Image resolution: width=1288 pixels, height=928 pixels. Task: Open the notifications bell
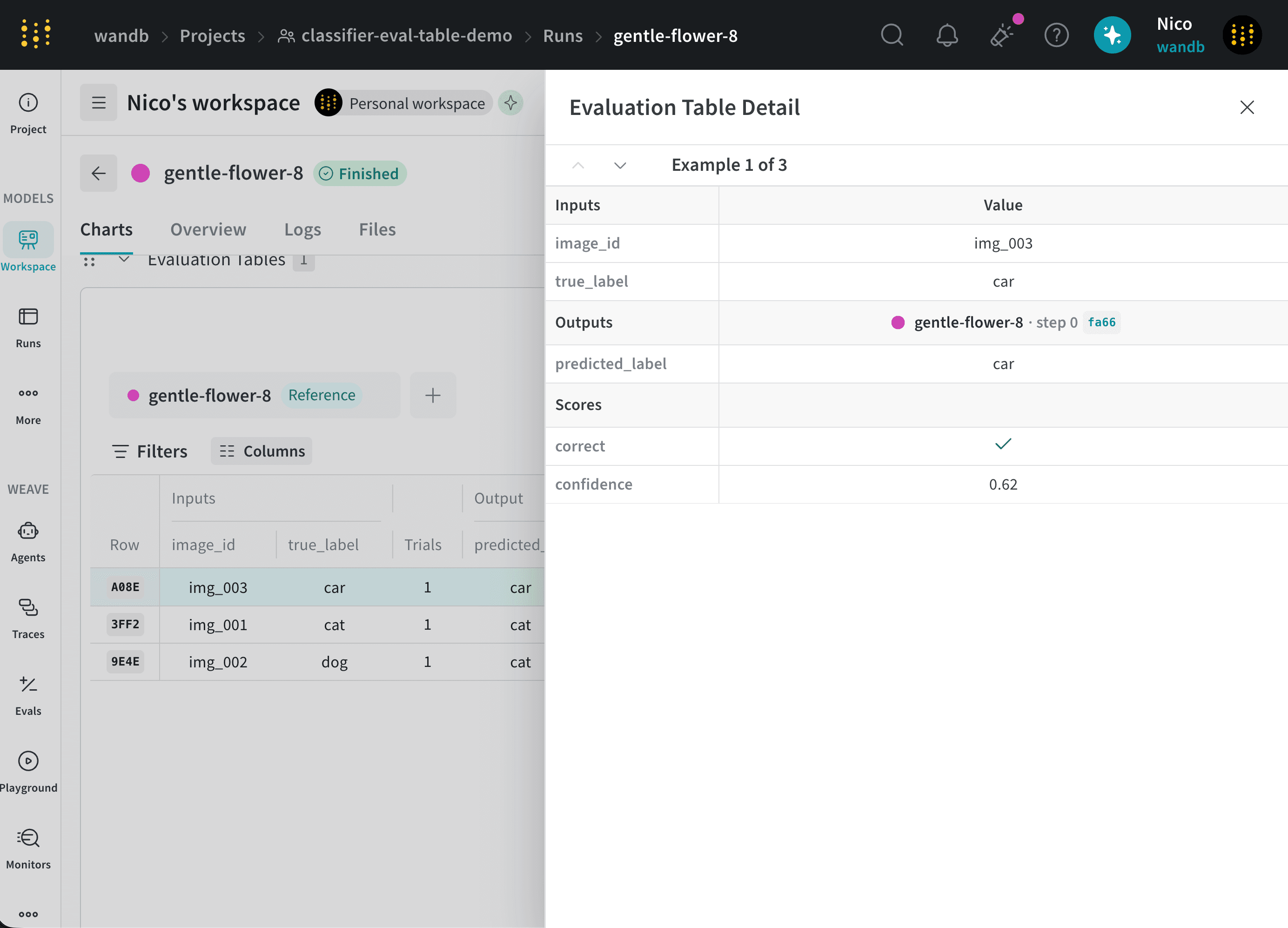coord(947,35)
